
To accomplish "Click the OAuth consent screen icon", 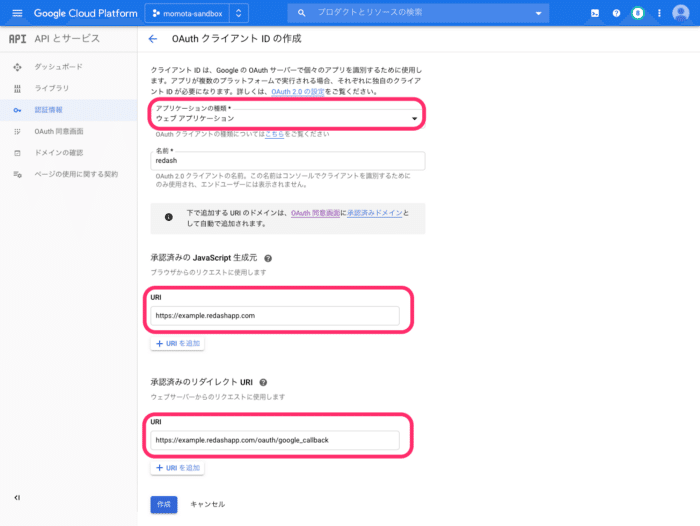I will coord(17,131).
